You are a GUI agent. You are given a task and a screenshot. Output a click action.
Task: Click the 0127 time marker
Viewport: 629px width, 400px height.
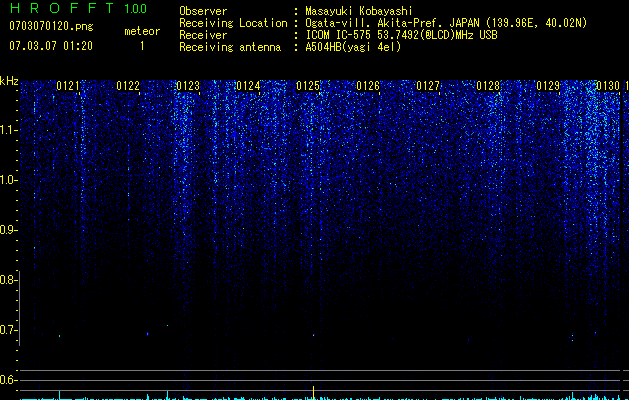428,86
